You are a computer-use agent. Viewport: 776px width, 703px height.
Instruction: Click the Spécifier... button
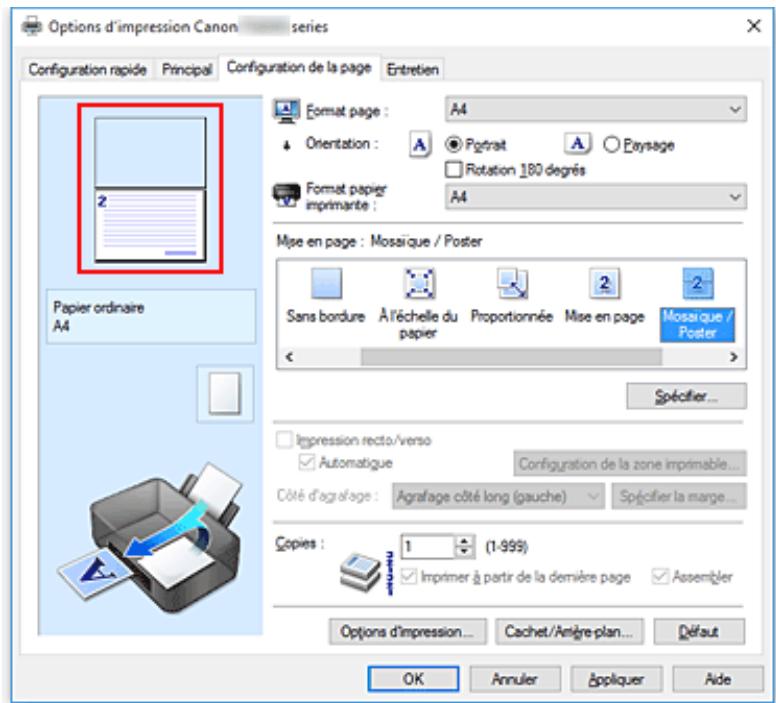[x=686, y=396]
